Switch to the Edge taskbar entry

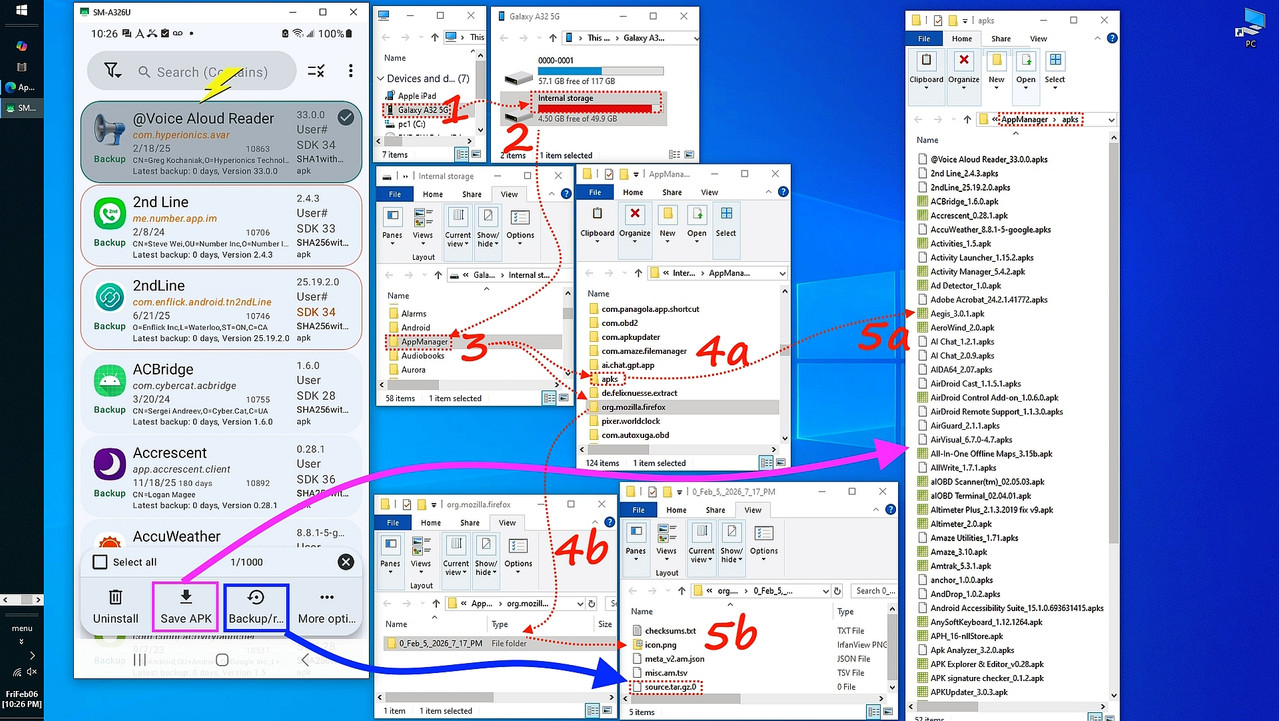pyautogui.click(x=20, y=87)
